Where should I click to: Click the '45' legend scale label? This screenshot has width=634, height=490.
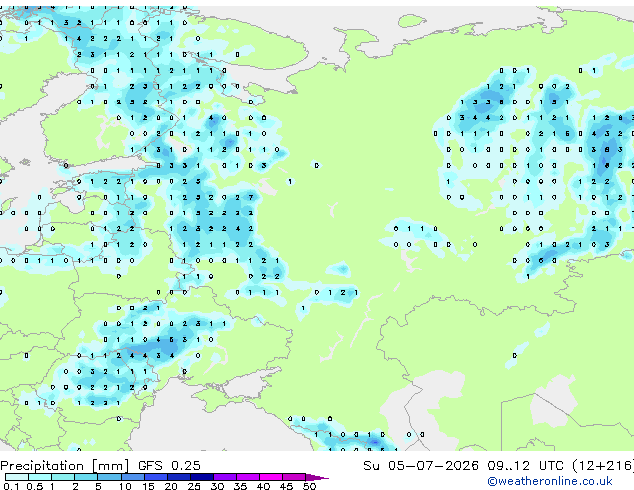(286, 486)
